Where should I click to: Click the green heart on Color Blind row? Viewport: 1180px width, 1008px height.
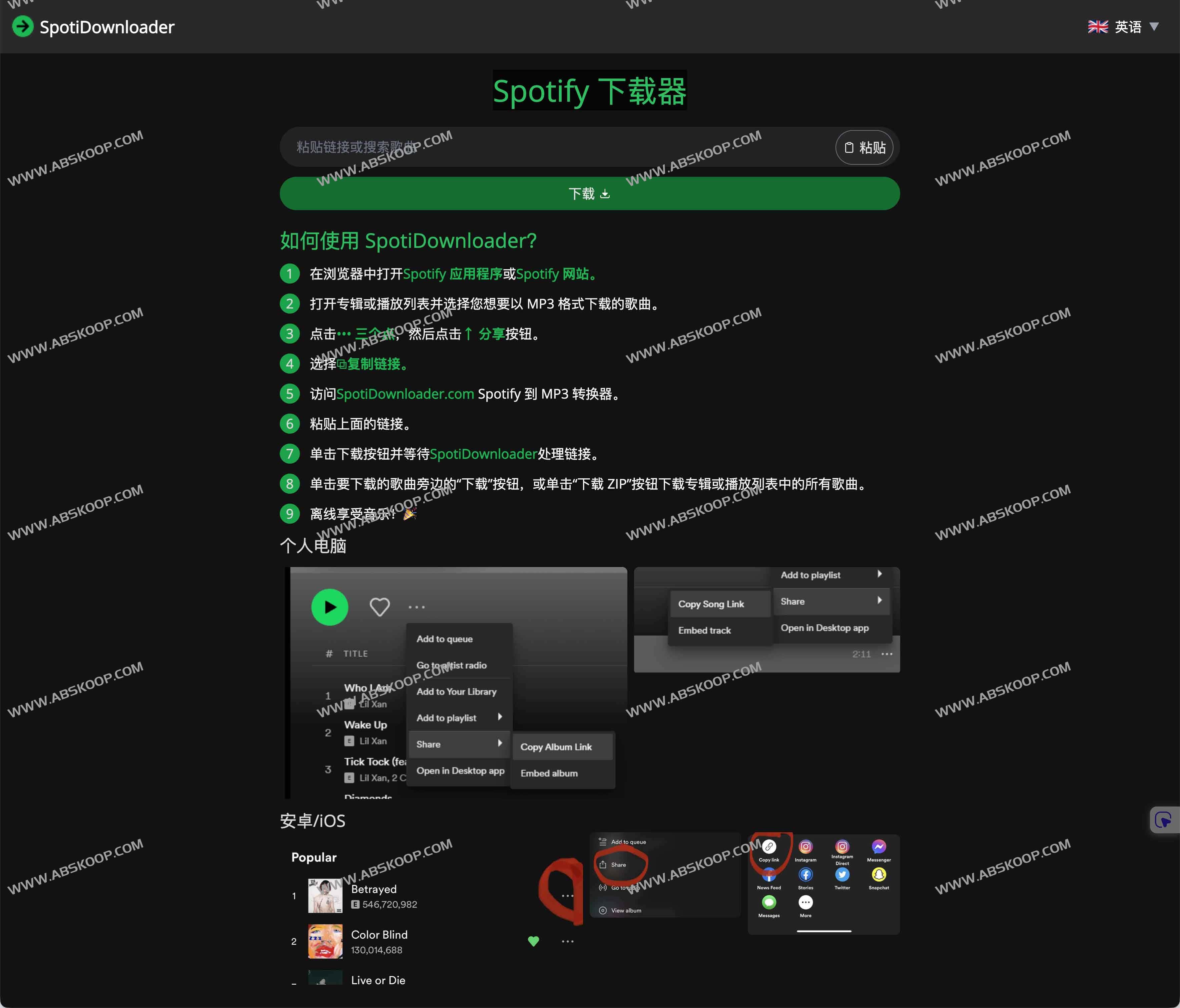tap(534, 941)
